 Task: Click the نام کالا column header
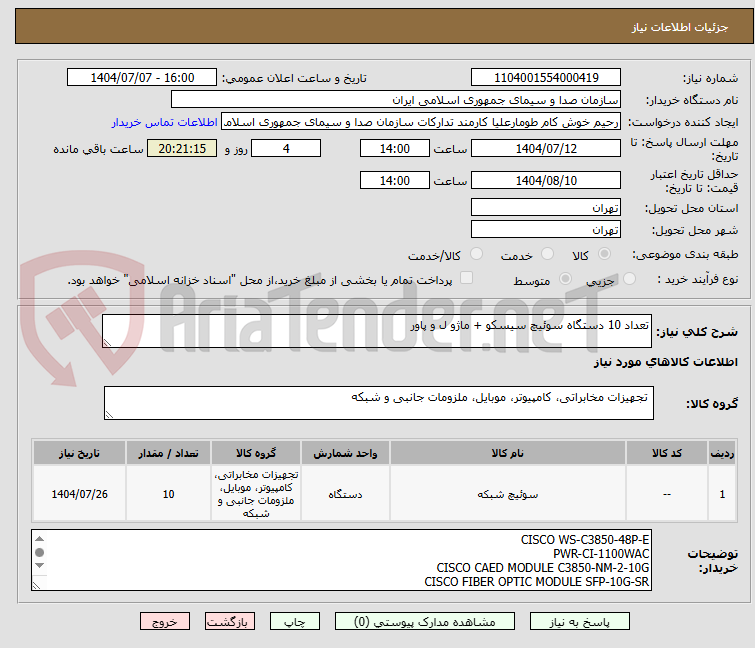pyautogui.click(x=508, y=453)
